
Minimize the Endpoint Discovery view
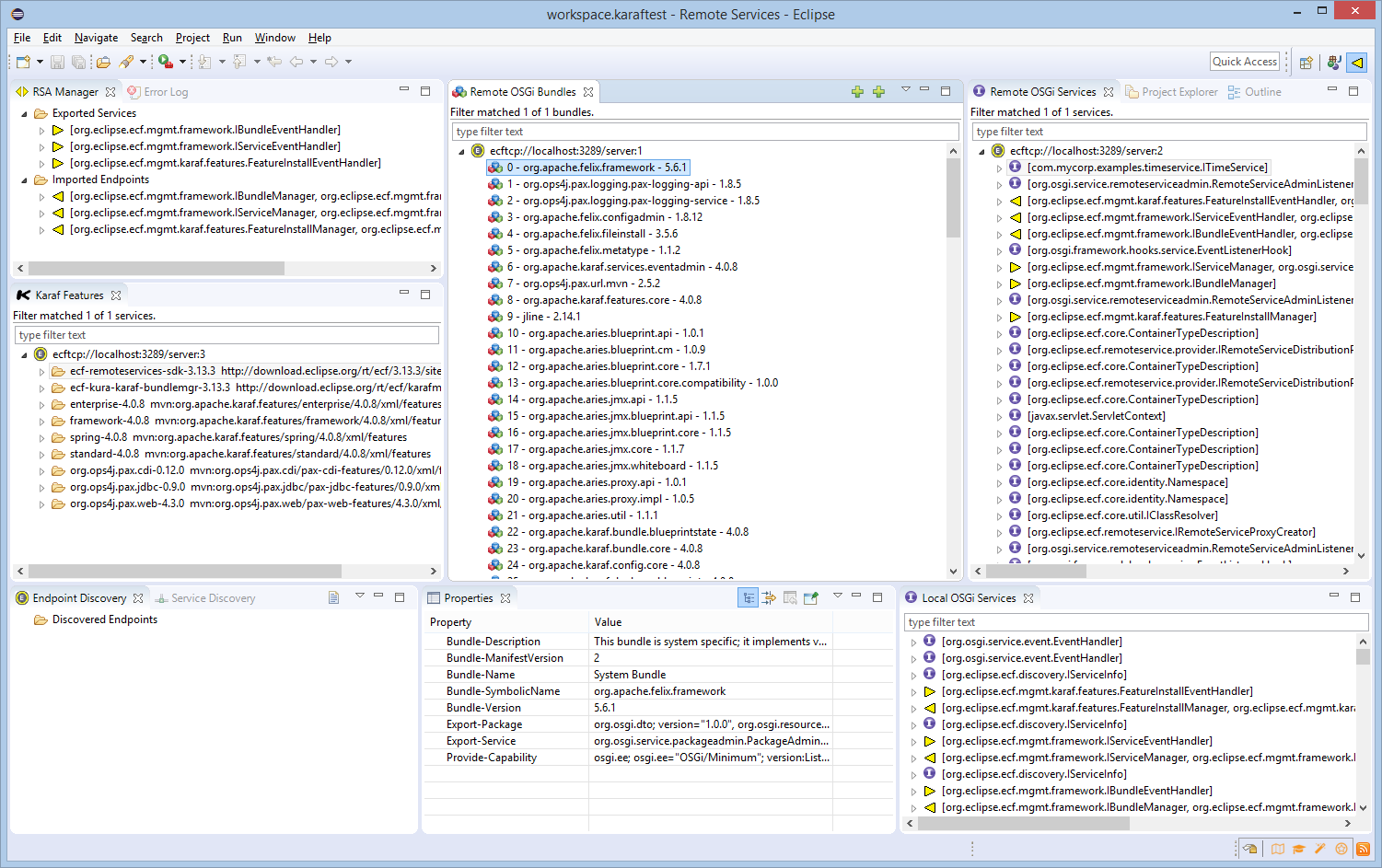378,596
